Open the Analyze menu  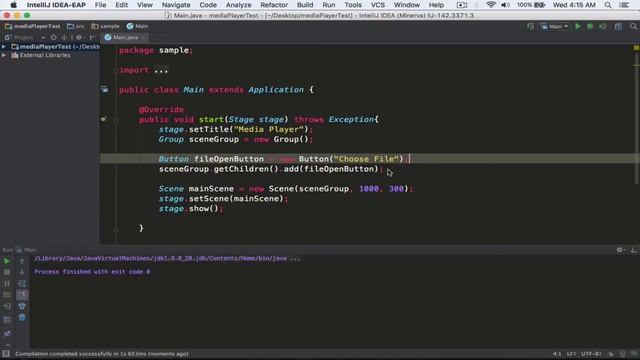(238, 5)
